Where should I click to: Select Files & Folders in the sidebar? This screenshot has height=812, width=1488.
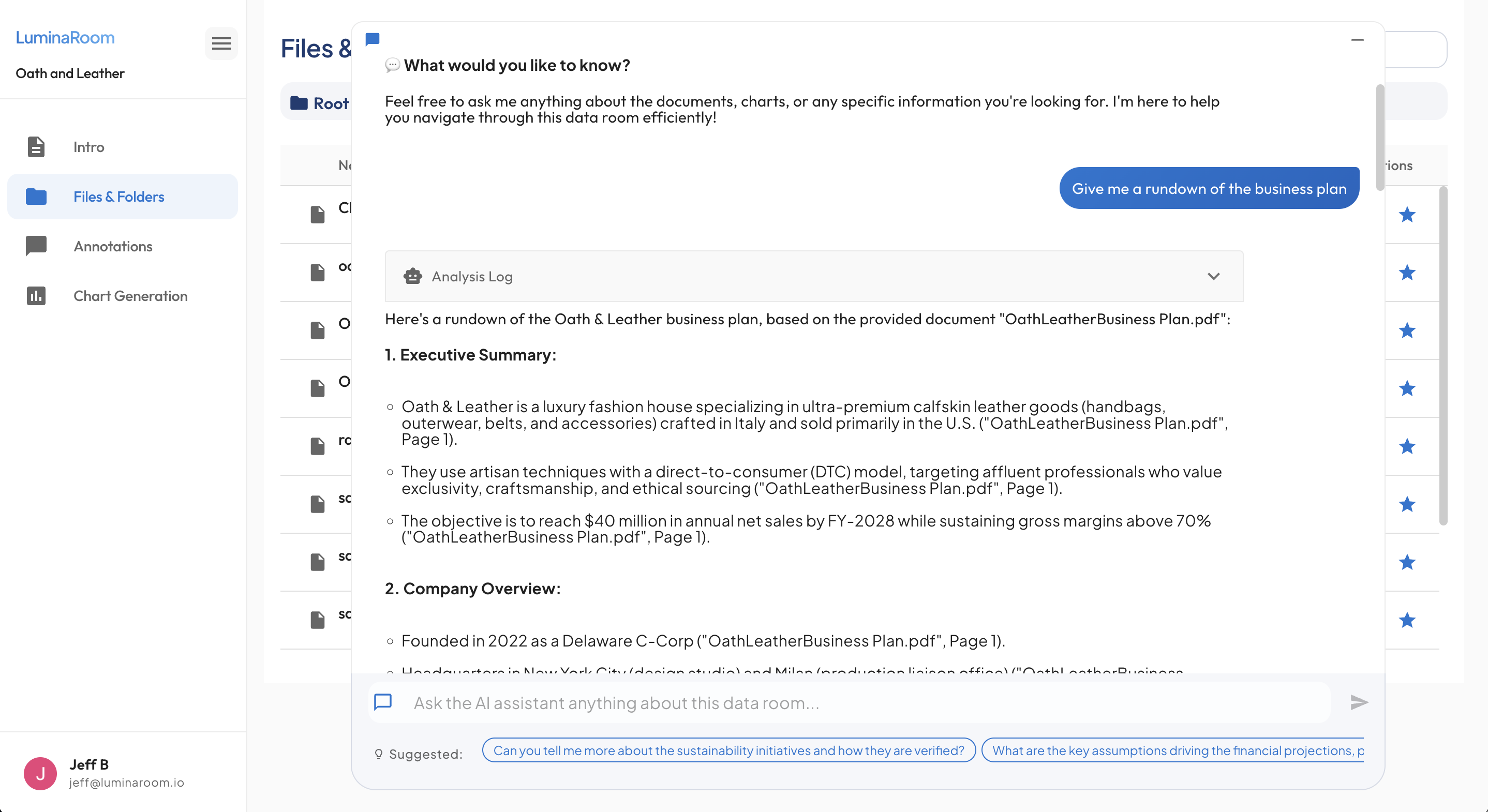[123, 197]
